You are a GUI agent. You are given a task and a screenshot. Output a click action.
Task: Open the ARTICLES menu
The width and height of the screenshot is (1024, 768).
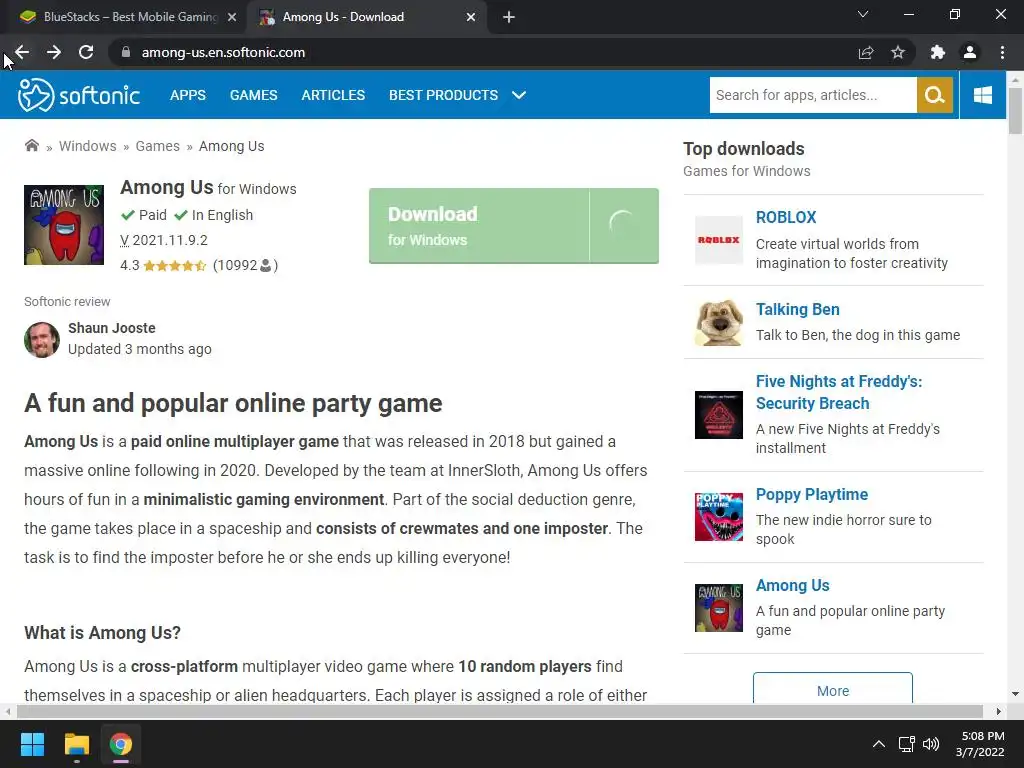tap(333, 95)
